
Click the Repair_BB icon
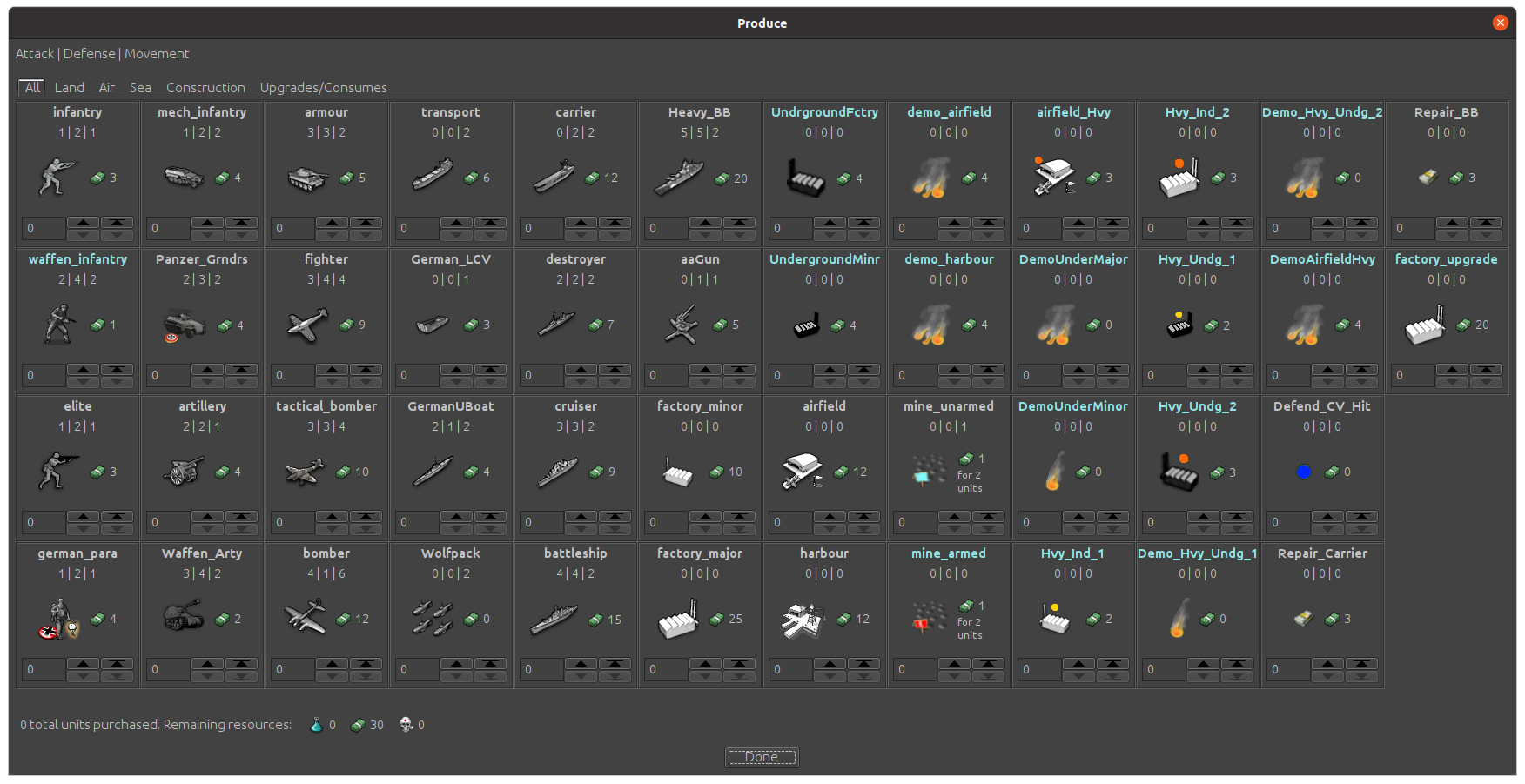(x=1428, y=178)
